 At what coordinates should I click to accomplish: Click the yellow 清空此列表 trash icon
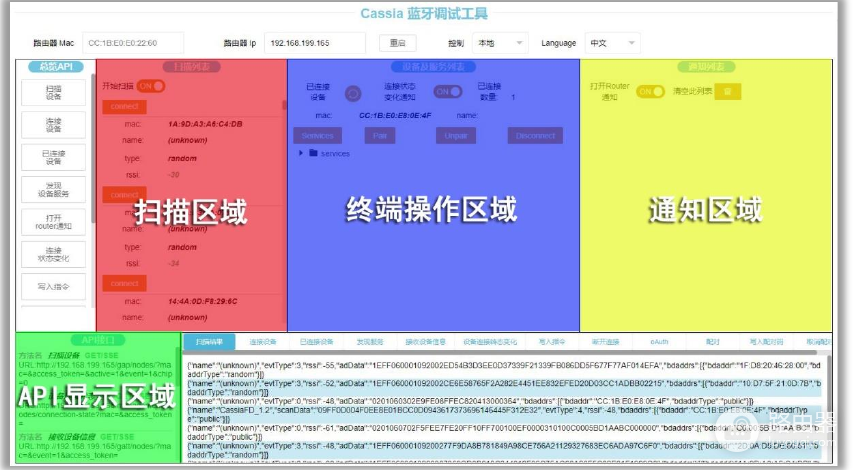pyautogui.click(x=727, y=92)
